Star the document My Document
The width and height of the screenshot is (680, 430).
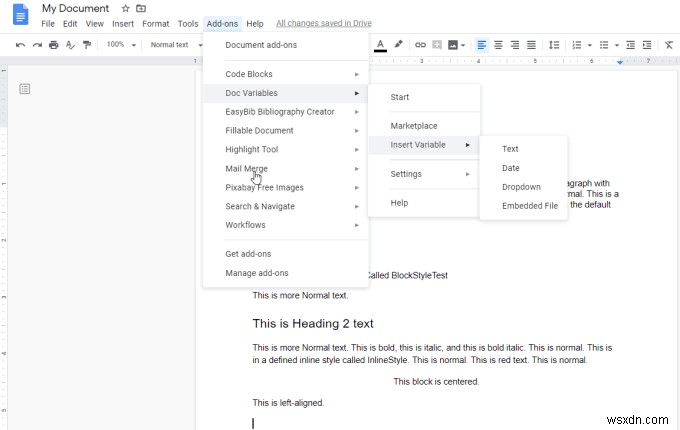tap(125, 8)
